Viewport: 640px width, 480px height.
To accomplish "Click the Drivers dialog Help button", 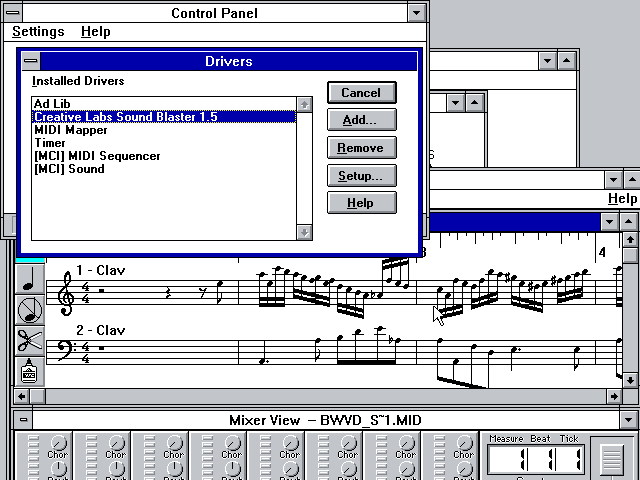I will click(362, 203).
